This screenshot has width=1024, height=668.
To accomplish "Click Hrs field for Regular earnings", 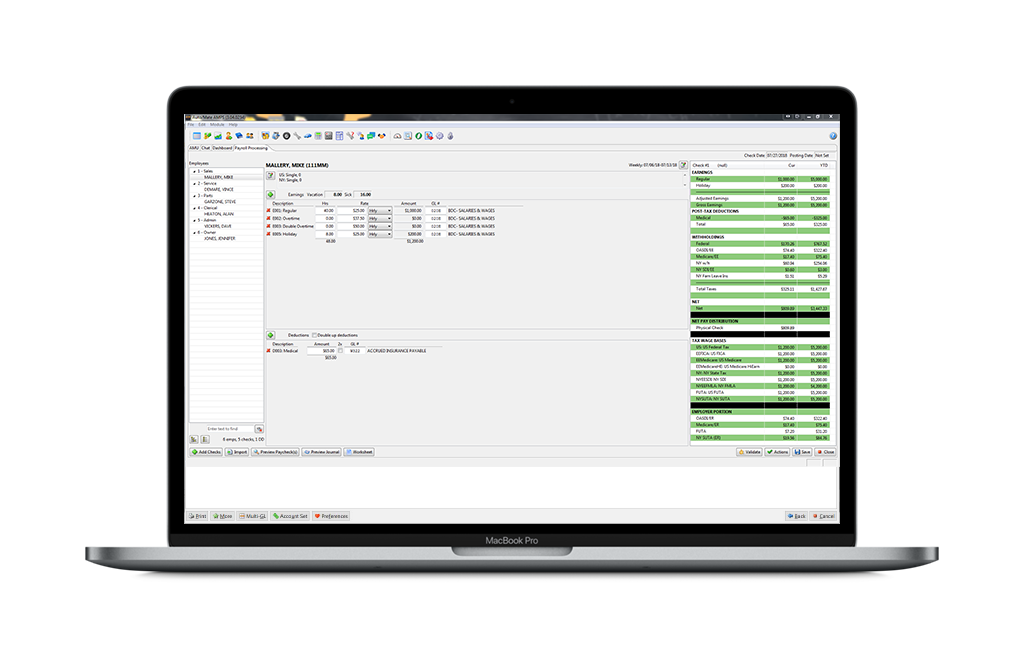I will coord(325,211).
